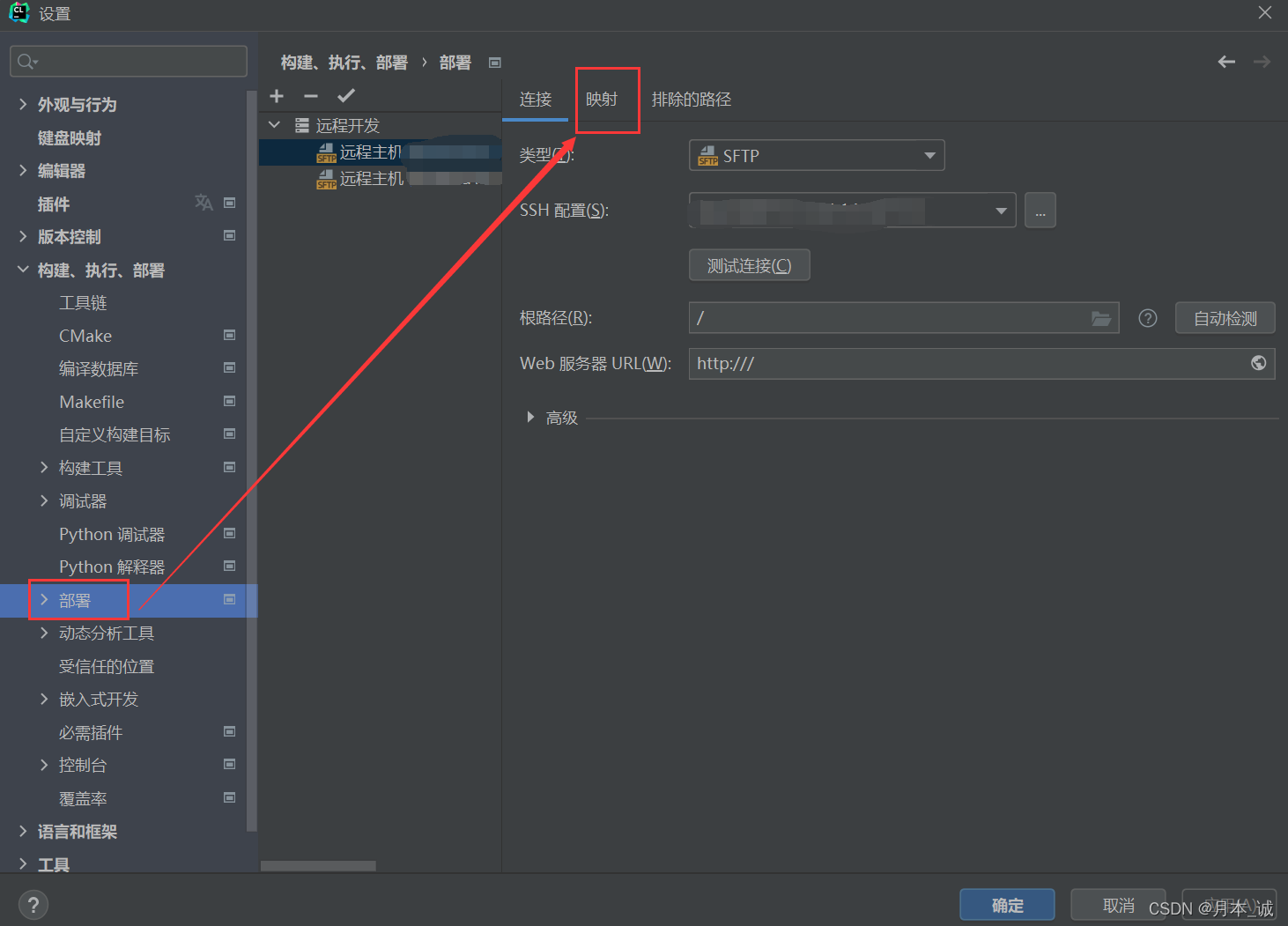Mark server as default with checkmark icon
Viewport: 1288px width, 926px height.
point(346,96)
